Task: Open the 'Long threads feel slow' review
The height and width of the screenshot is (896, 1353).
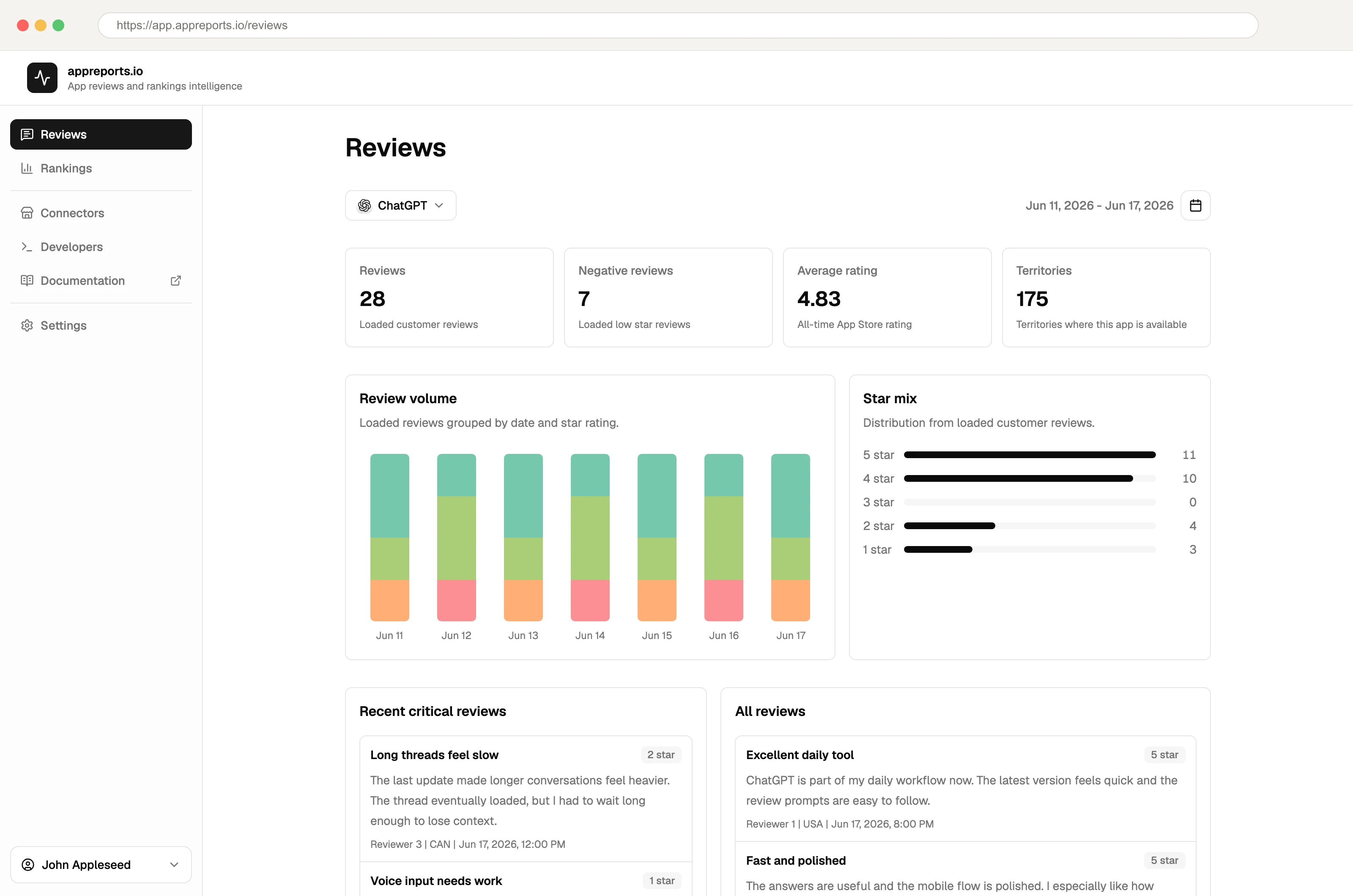Action: [526, 799]
